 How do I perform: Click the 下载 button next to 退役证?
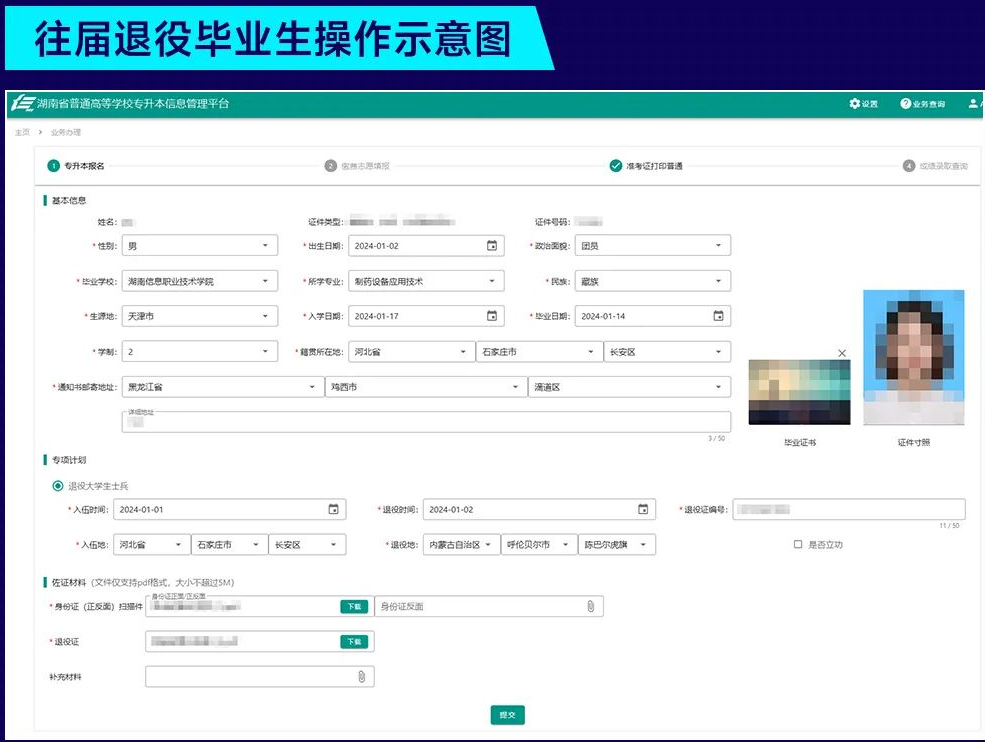tap(355, 640)
